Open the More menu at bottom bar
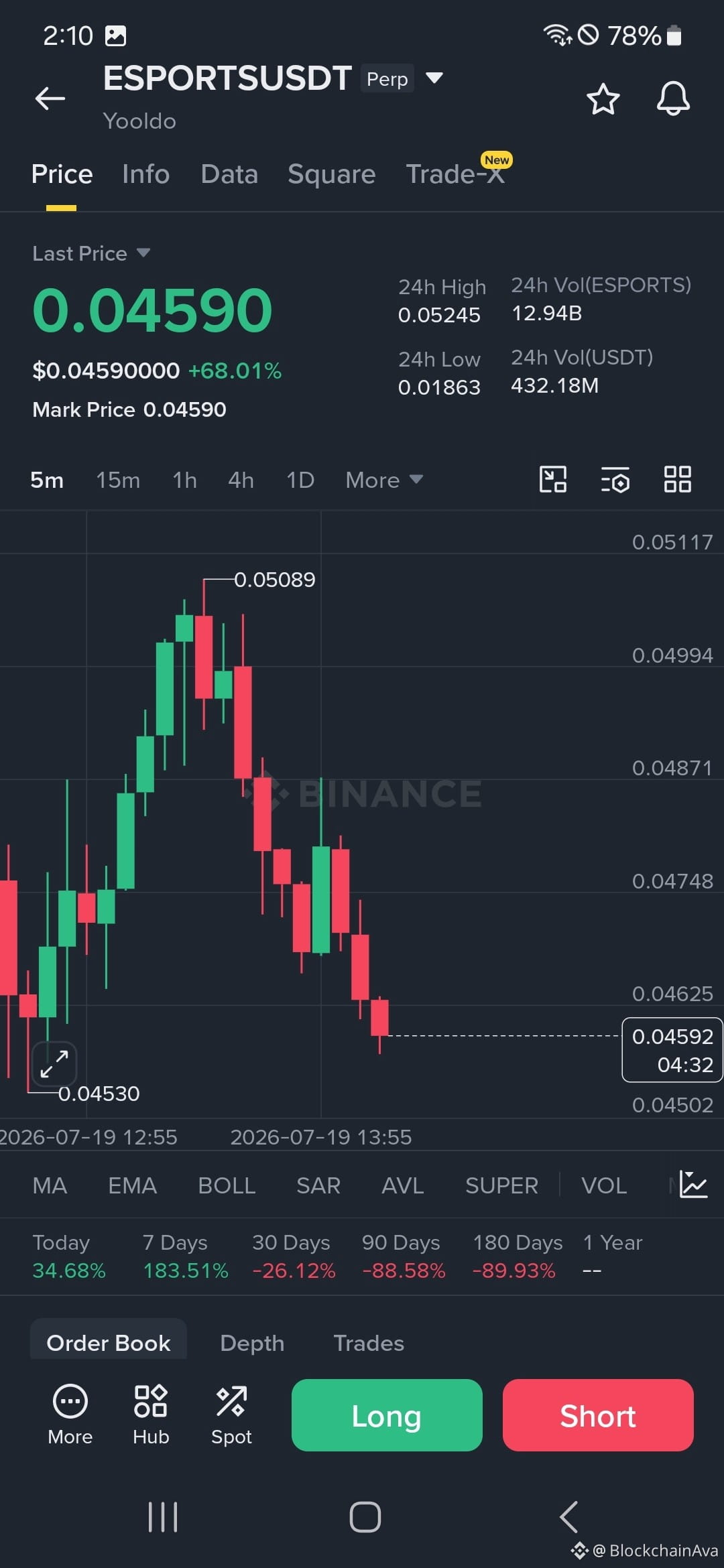 tap(70, 1414)
